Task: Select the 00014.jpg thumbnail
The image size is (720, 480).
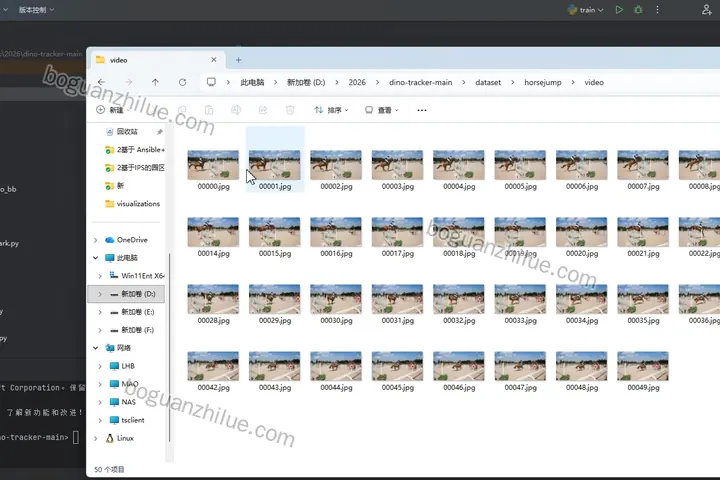Action: 213,232
